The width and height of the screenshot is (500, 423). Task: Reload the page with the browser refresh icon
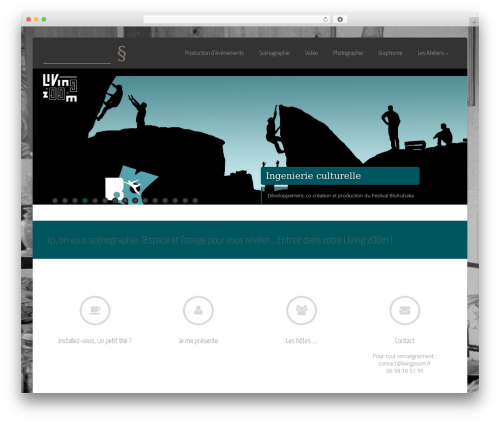pos(325,20)
